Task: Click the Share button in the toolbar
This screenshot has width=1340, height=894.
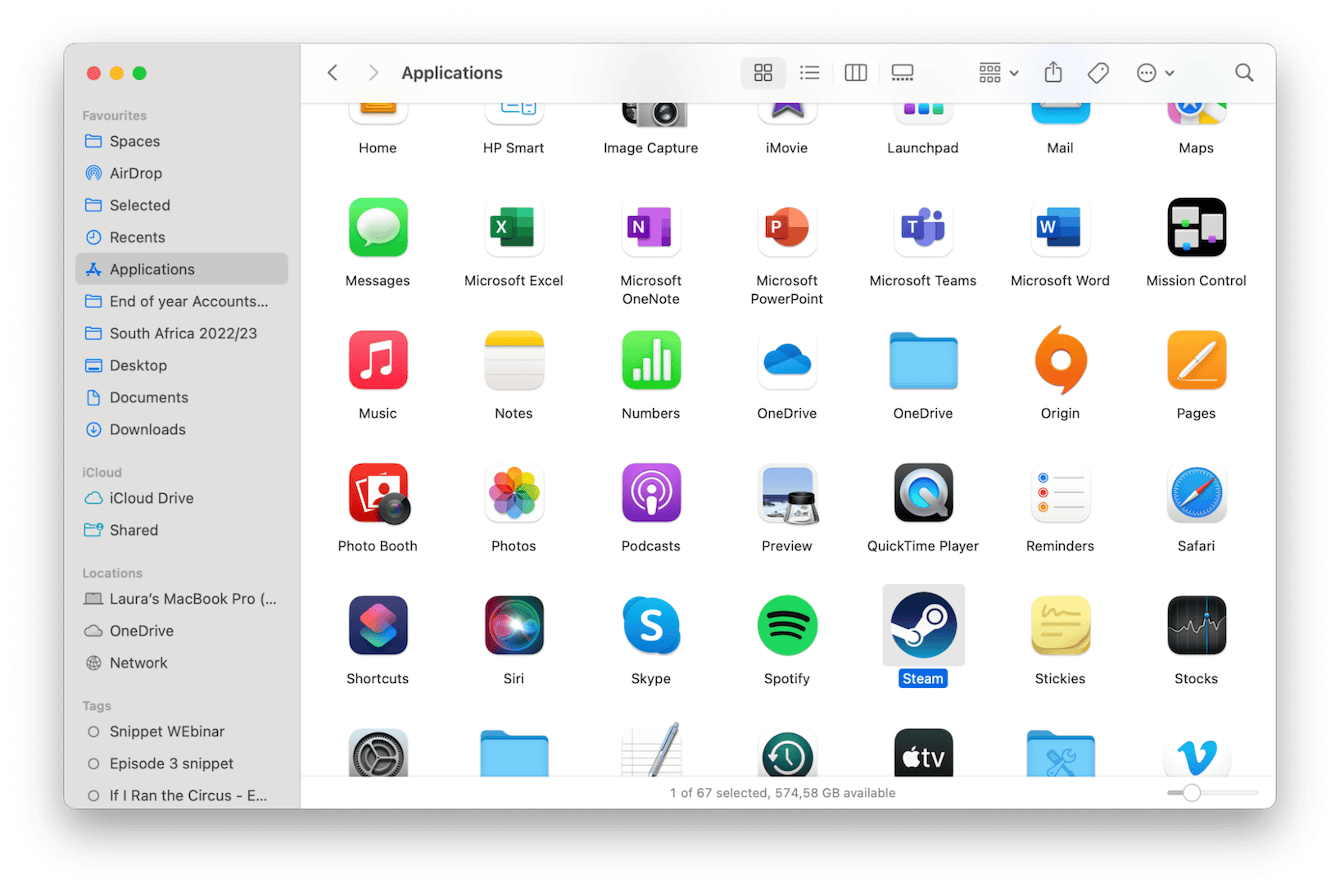Action: point(1052,72)
